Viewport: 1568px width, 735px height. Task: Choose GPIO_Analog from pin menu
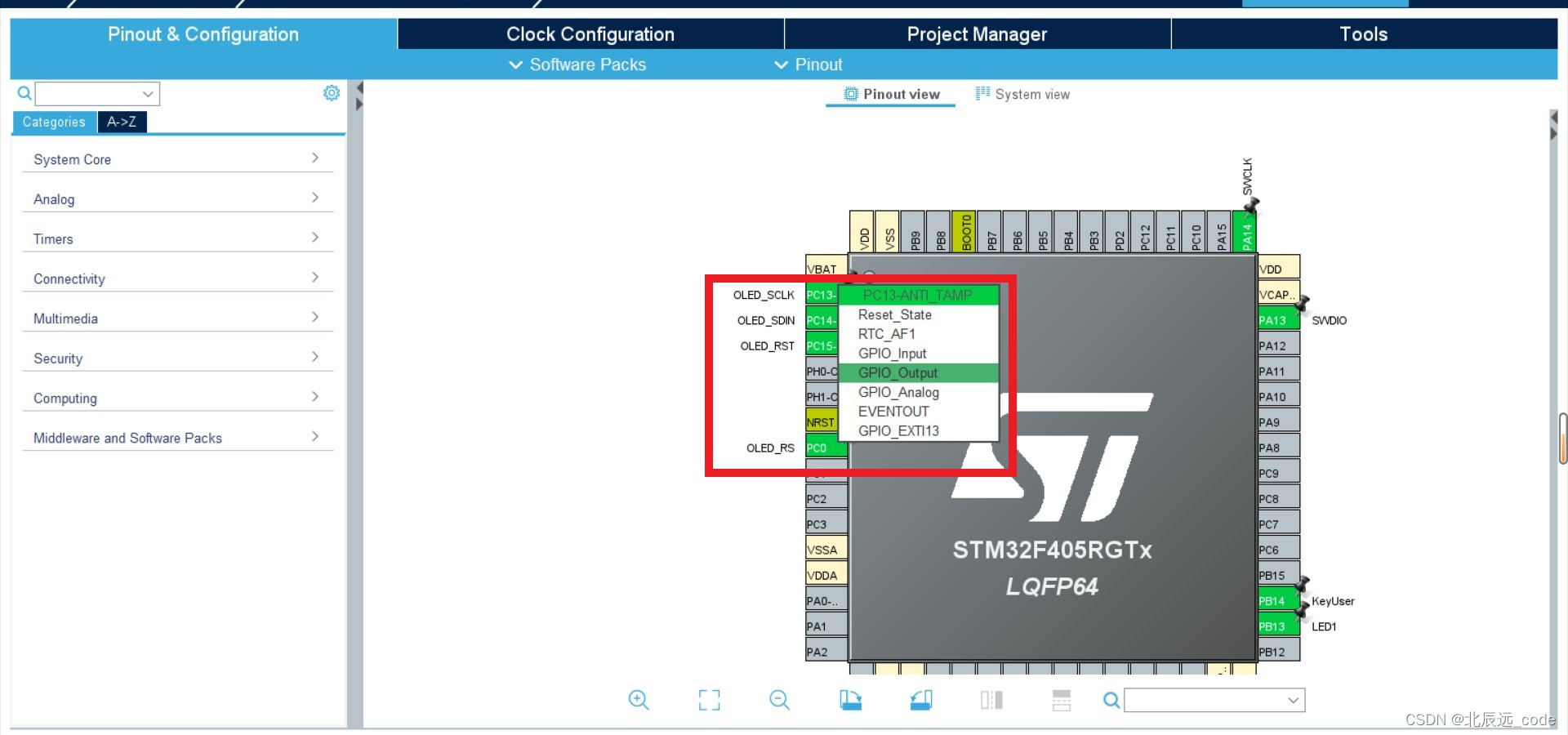[918, 392]
